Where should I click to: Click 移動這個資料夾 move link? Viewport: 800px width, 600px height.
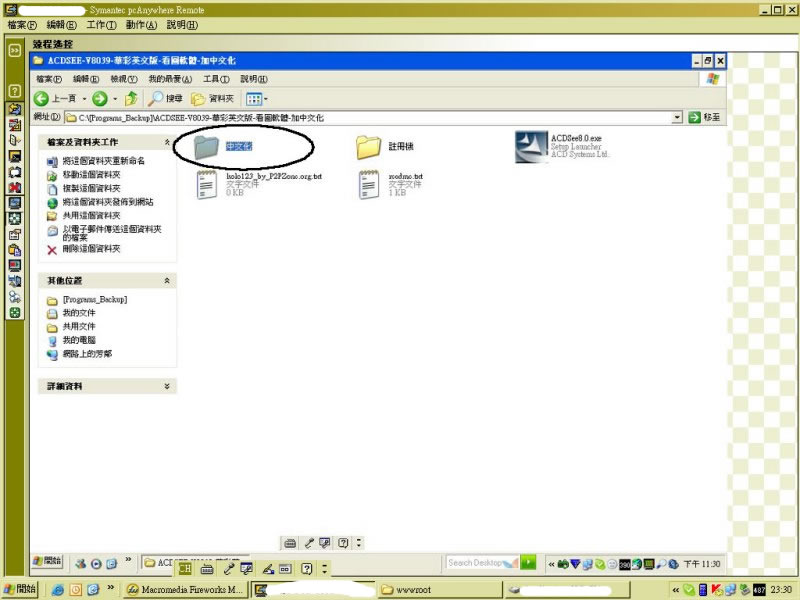click(x=91, y=174)
